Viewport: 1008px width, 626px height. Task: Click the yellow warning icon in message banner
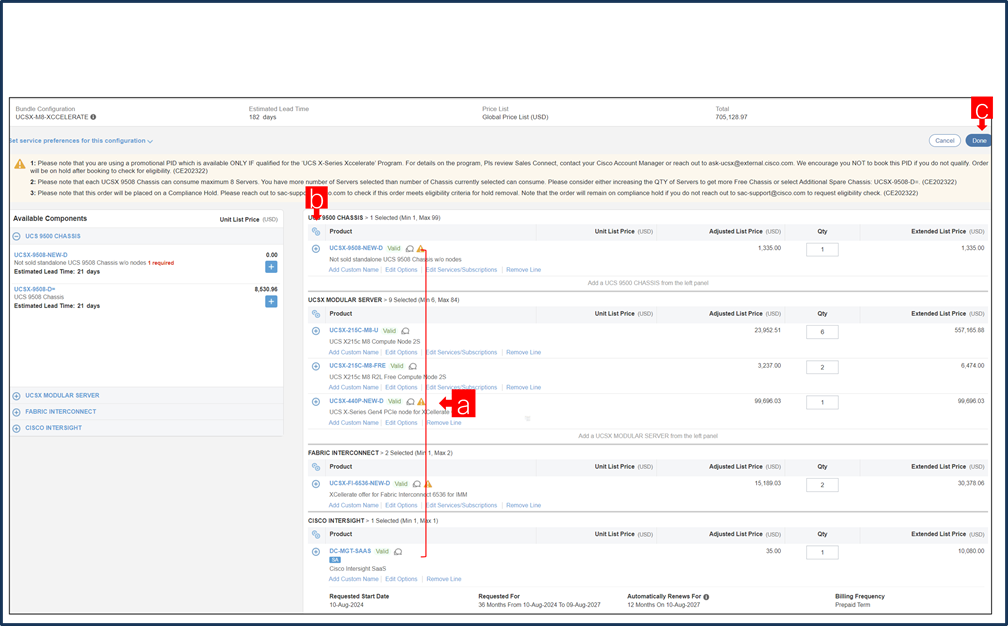coord(20,164)
